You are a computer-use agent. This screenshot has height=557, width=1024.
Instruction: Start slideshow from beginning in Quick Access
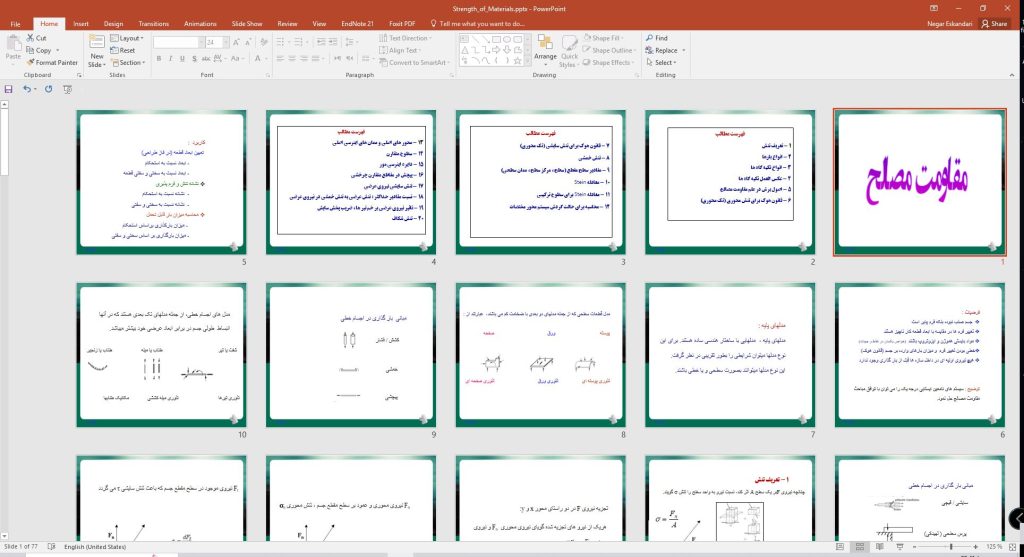pos(68,89)
